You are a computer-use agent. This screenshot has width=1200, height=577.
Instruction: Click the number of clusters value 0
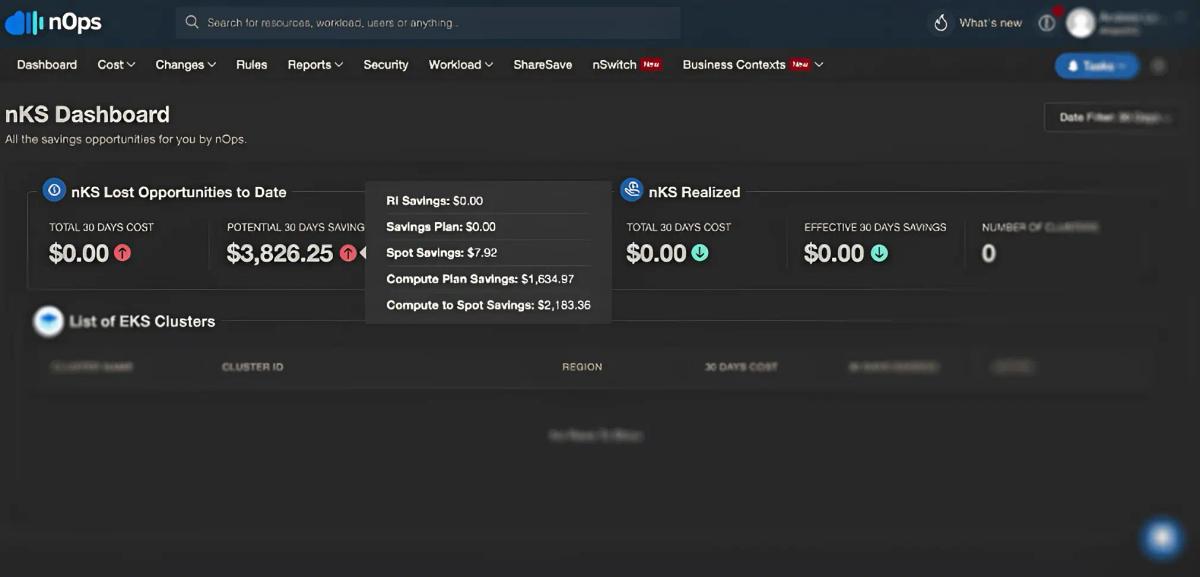tap(989, 254)
